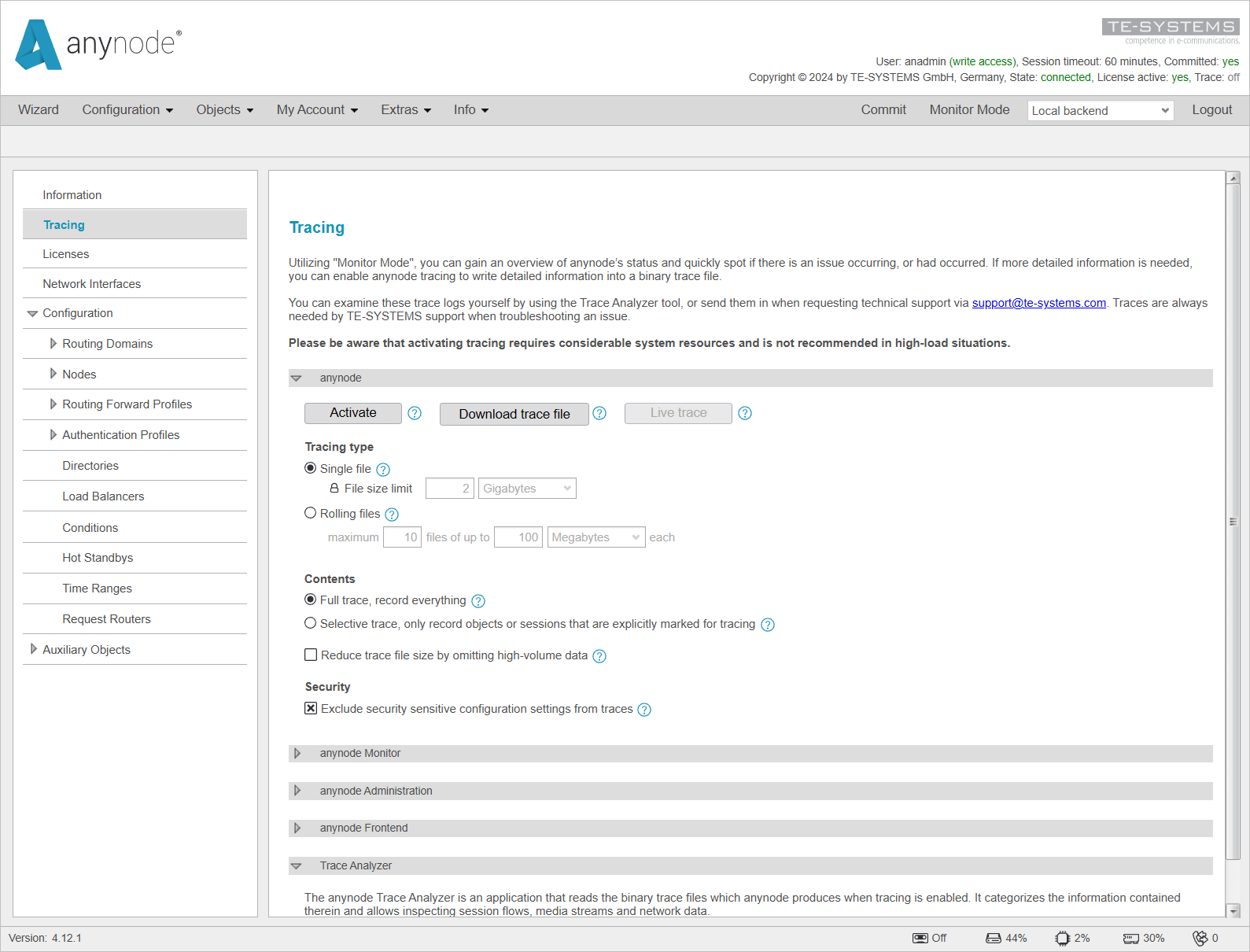Viewport: 1250px width, 952px height.
Task: Click the rolling file size field showing 100
Action: 518,537
